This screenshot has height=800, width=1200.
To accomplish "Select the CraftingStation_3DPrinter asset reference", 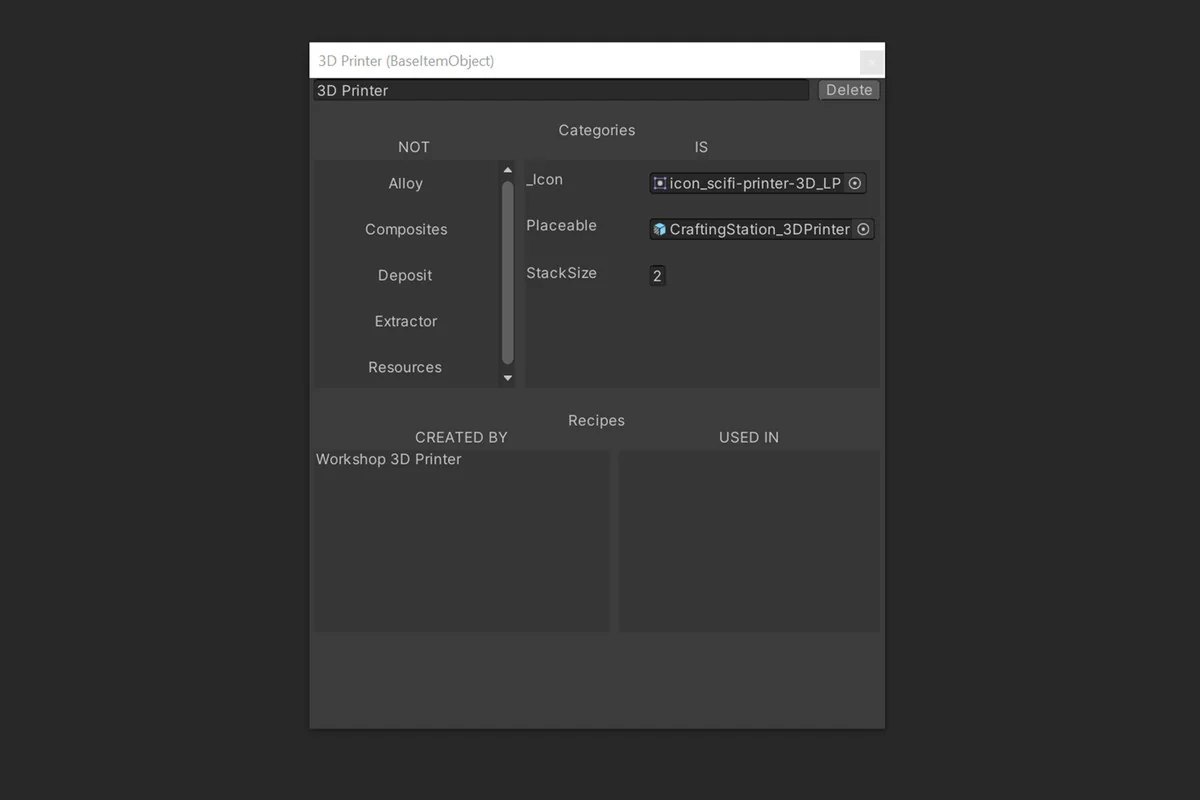I will 755,229.
